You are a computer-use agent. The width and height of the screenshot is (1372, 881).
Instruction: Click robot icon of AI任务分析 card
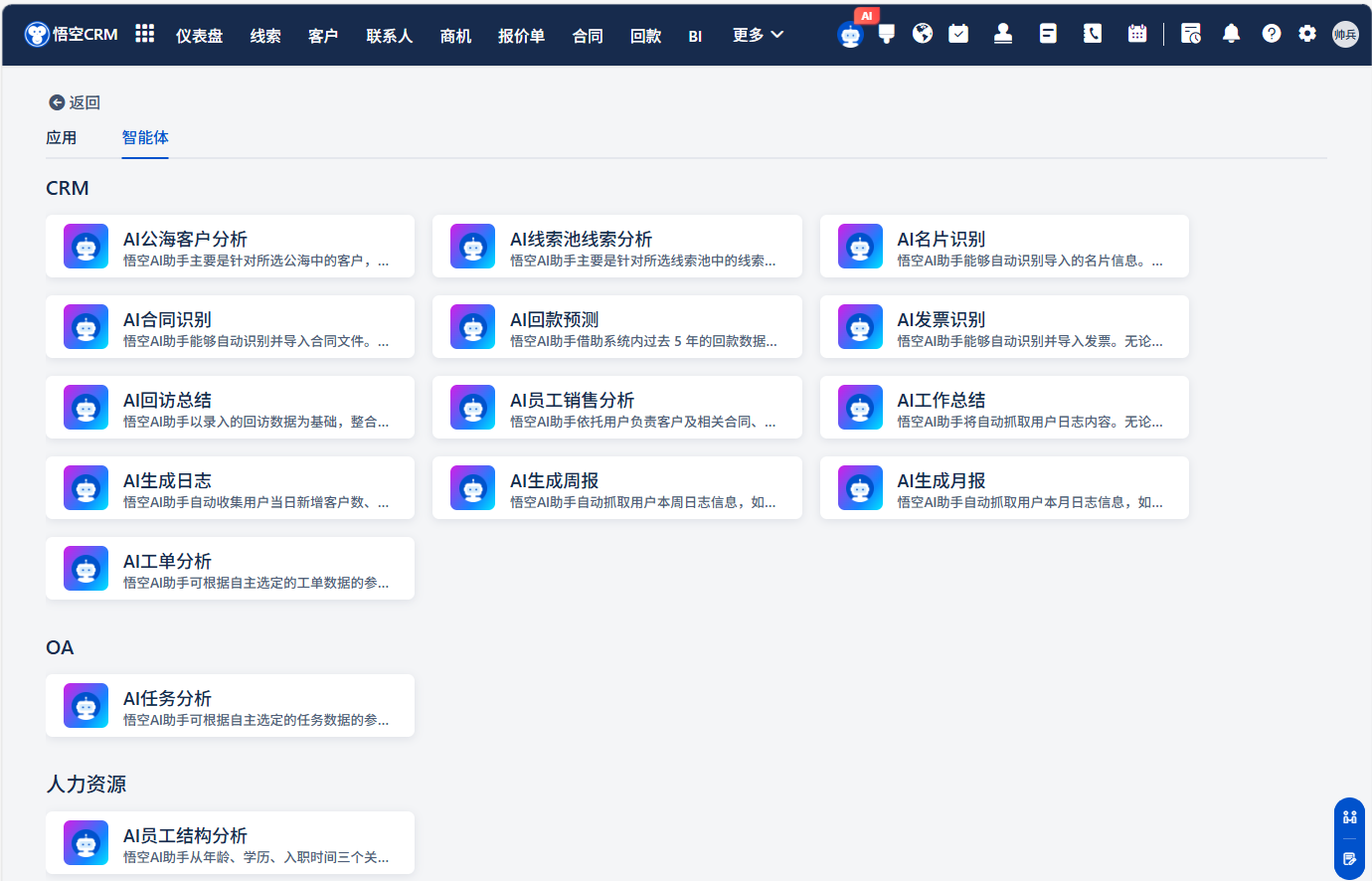click(86, 706)
